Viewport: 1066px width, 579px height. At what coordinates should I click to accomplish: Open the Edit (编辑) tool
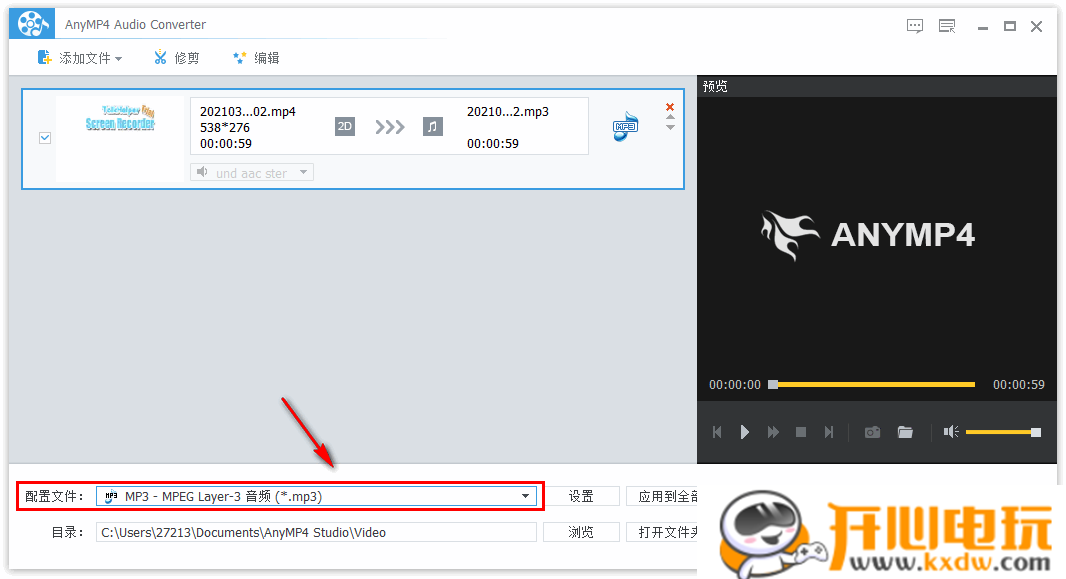(256, 58)
